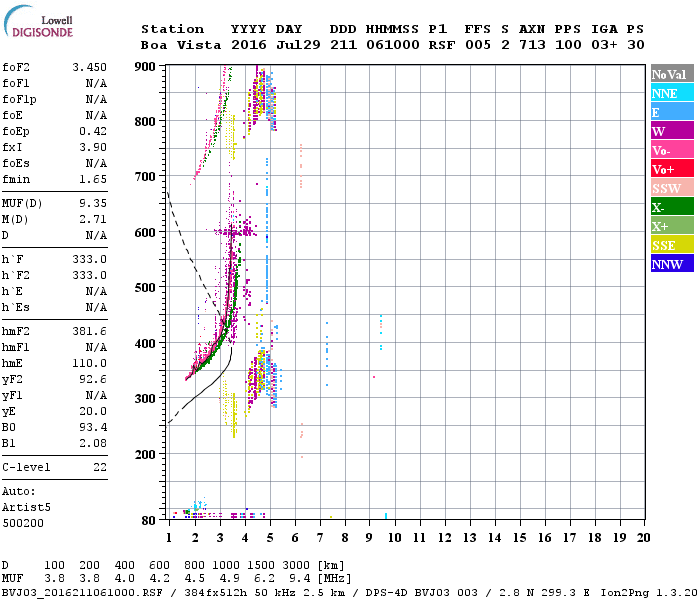Image resolution: width=700 pixels, height=600 pixels.
Task: Click the Jul29 date in header
Action: (298, 45)
